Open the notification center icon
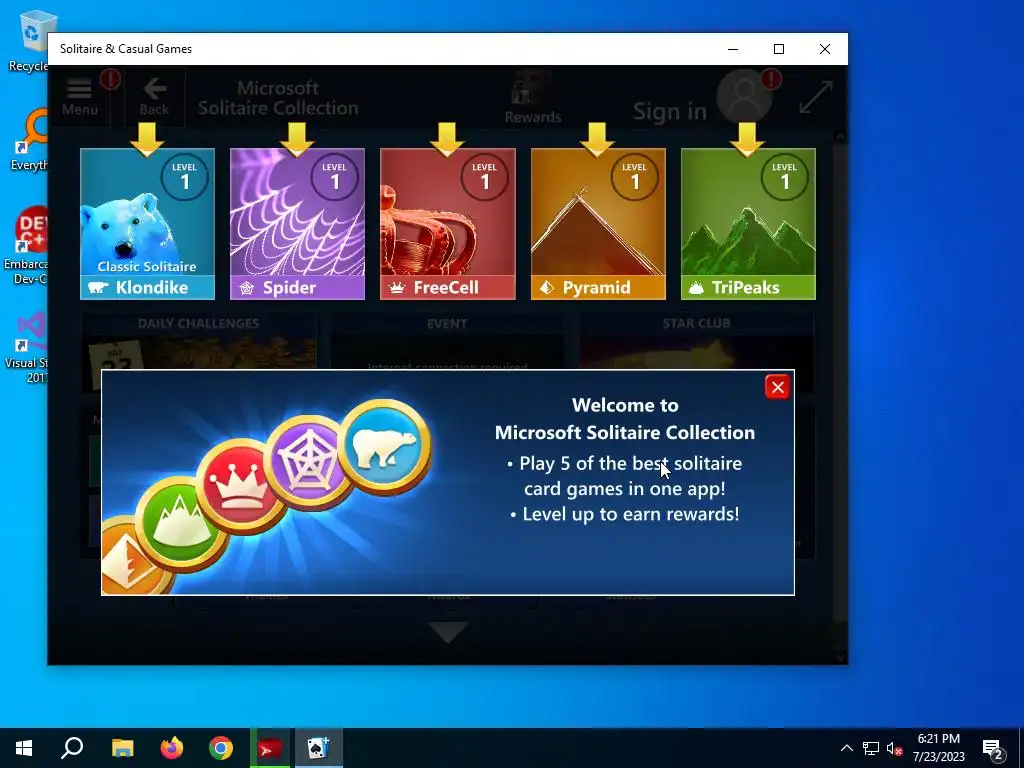The image size is (1024, 768). pos(993,749)
